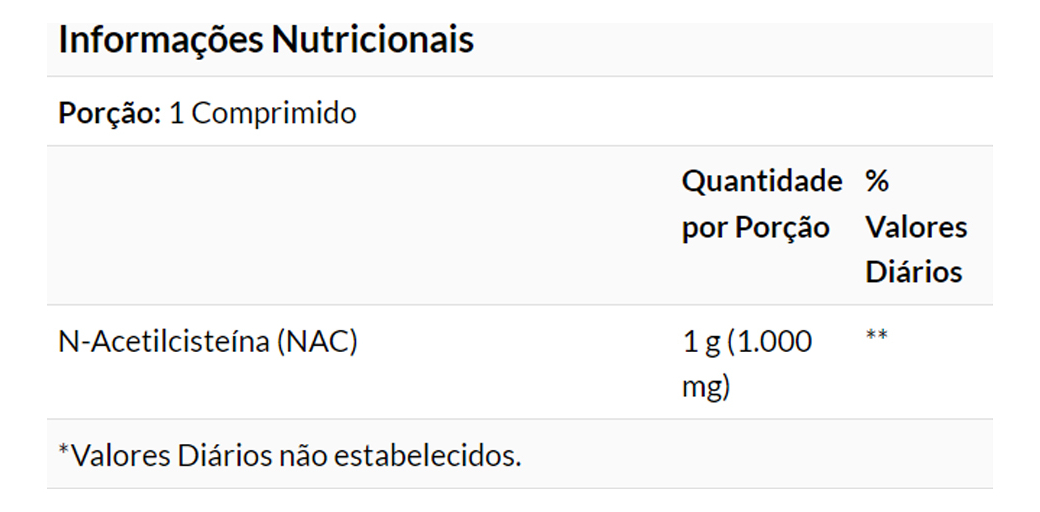This screenshot has width=1040, height=512.
Task: Click "Valores" in the bold column header
Action: click(x=916, y=228)
